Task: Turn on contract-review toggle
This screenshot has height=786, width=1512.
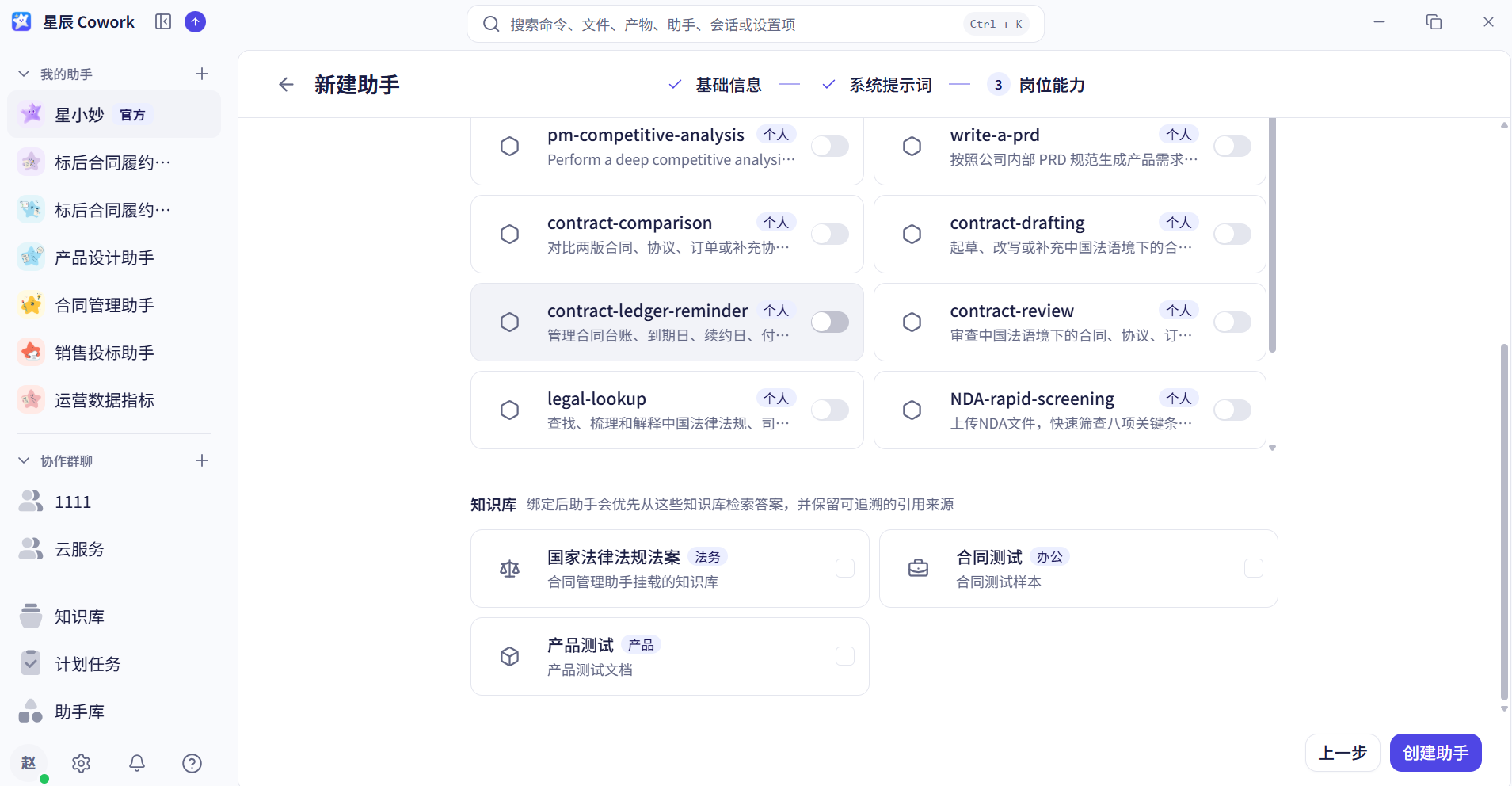Action: pos(1232,322)
